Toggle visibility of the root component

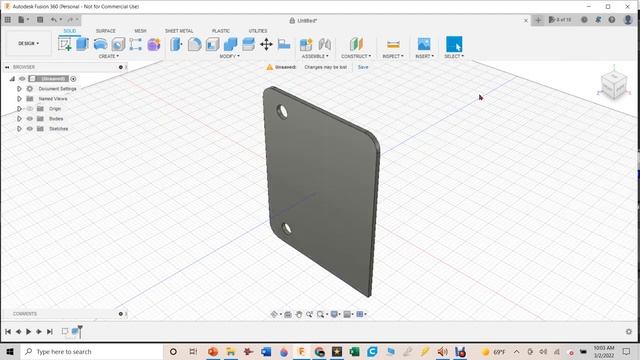[22, 79]
